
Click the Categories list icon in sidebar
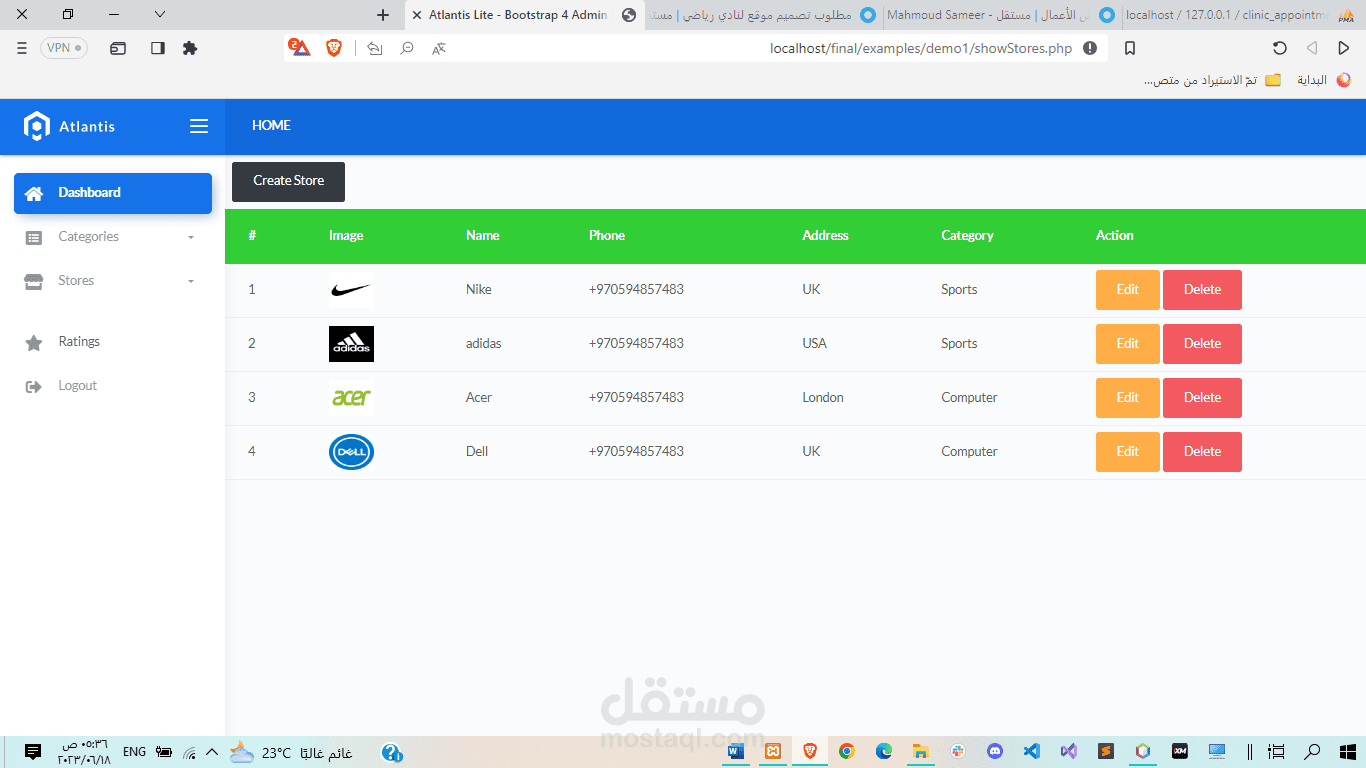pos(34,238)
